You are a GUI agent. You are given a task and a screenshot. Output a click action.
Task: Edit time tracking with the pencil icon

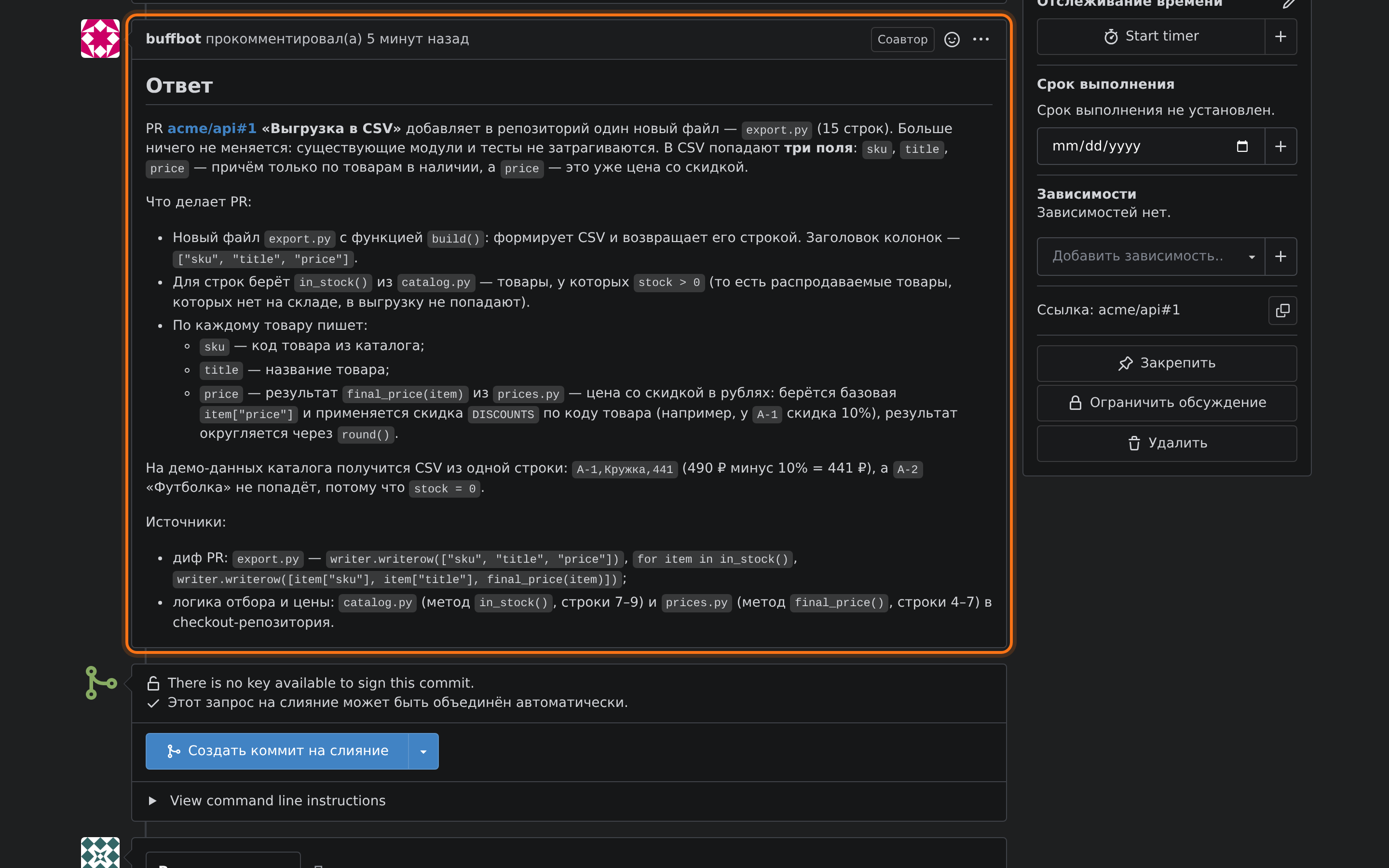[1289, 3]
